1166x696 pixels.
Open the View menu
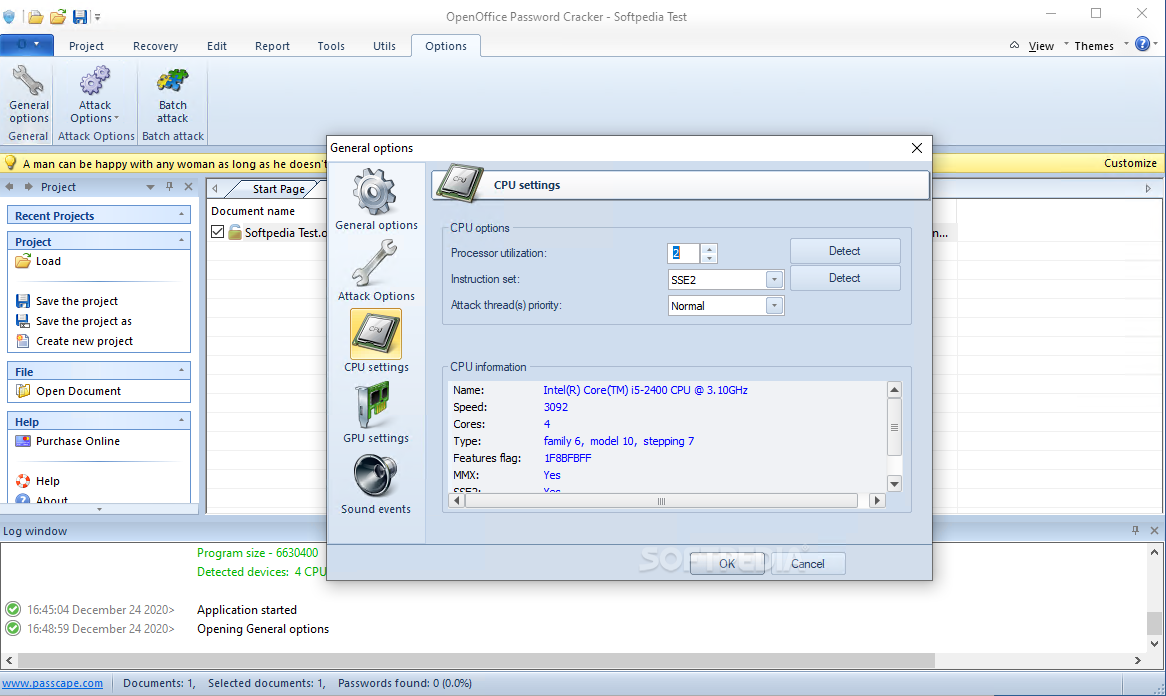pyautogui.click(x=1040, y=45)
